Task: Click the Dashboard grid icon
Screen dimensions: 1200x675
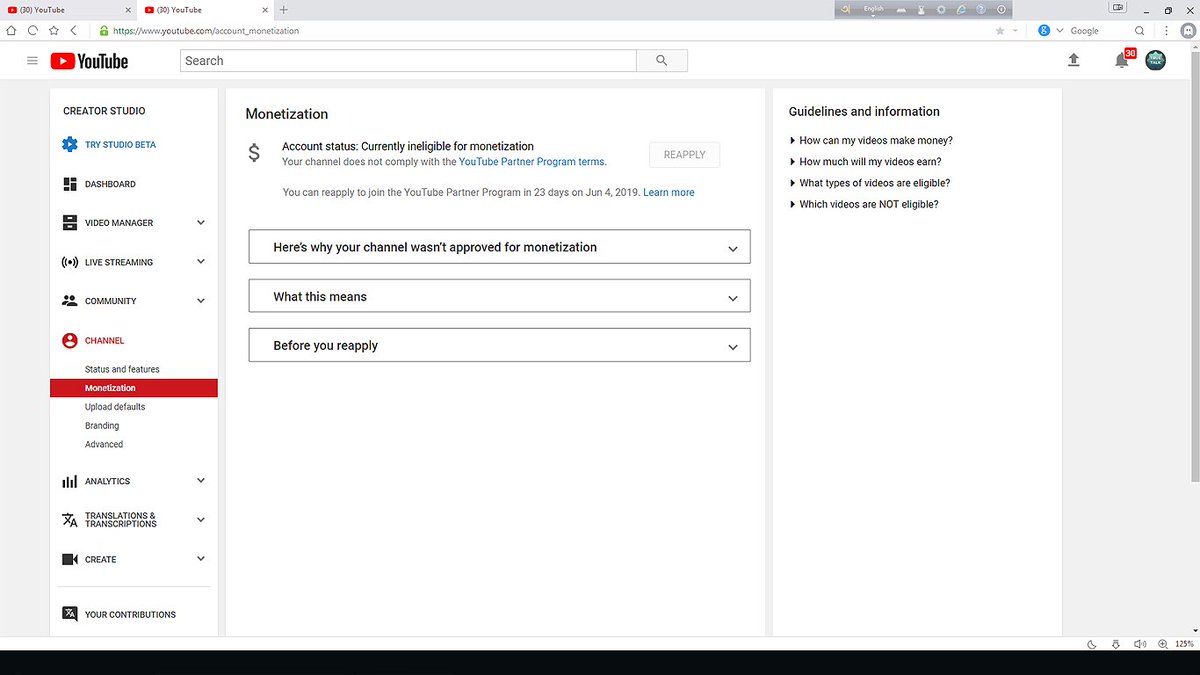Action: point(70,184)
